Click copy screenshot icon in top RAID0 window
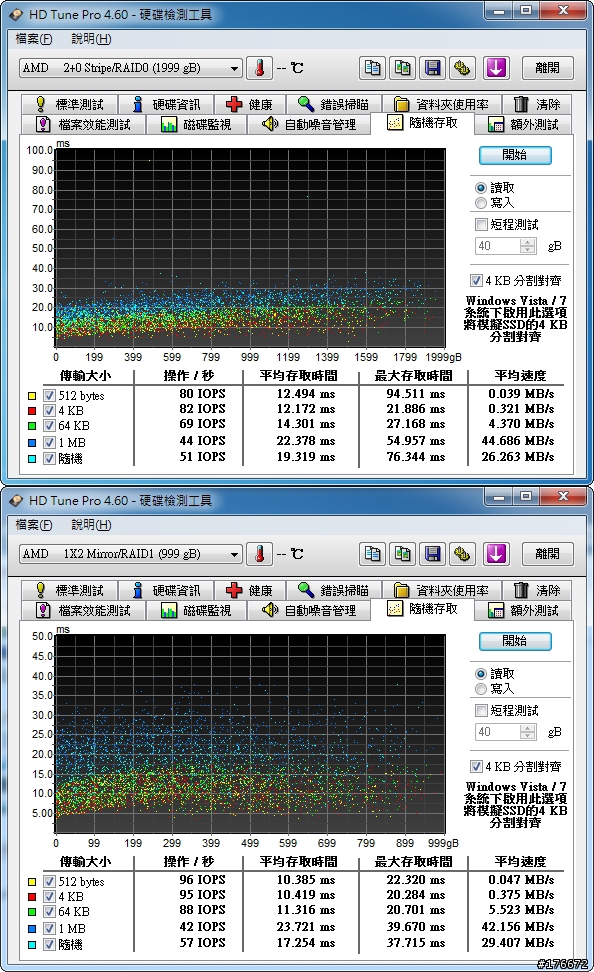Image resolution: width=594 pixels, height=972 pixels. click(402, 68)
